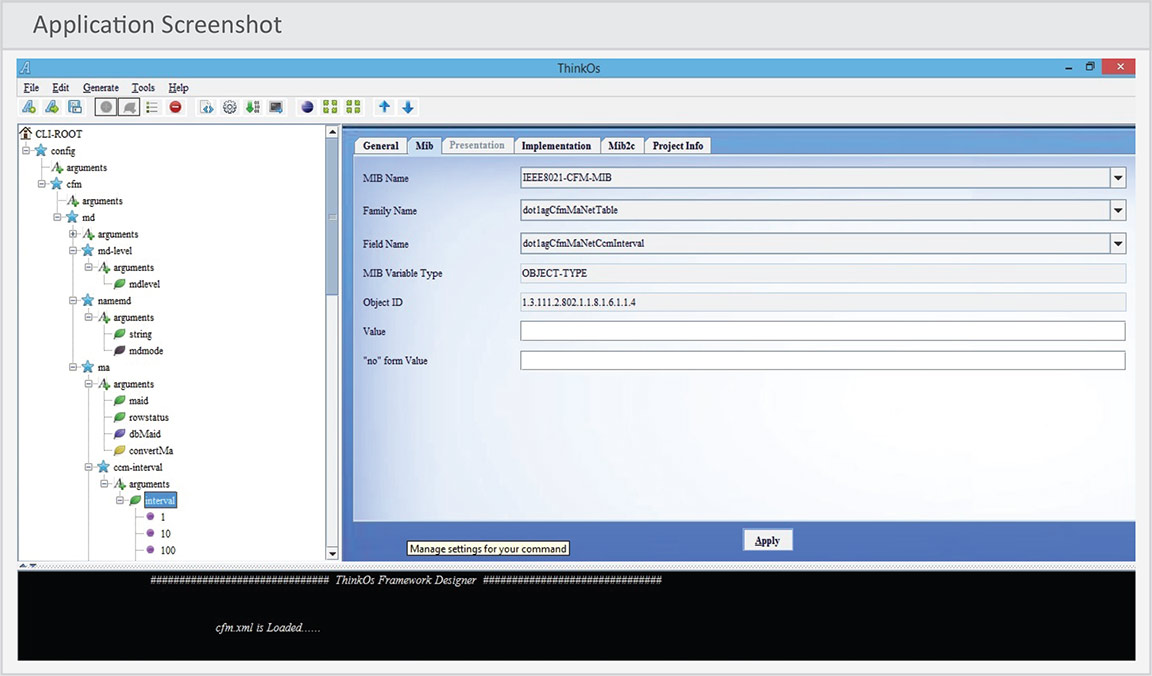Click the Apply button
The height and width of the screenshot is (676, 1152).
[x=767, y=541]
